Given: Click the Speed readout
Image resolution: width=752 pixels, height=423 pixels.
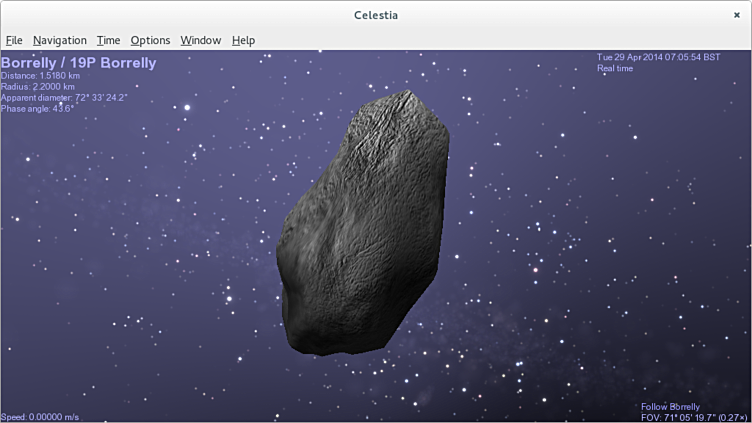Looking at the screenshot, I should [x=40, y=417].
